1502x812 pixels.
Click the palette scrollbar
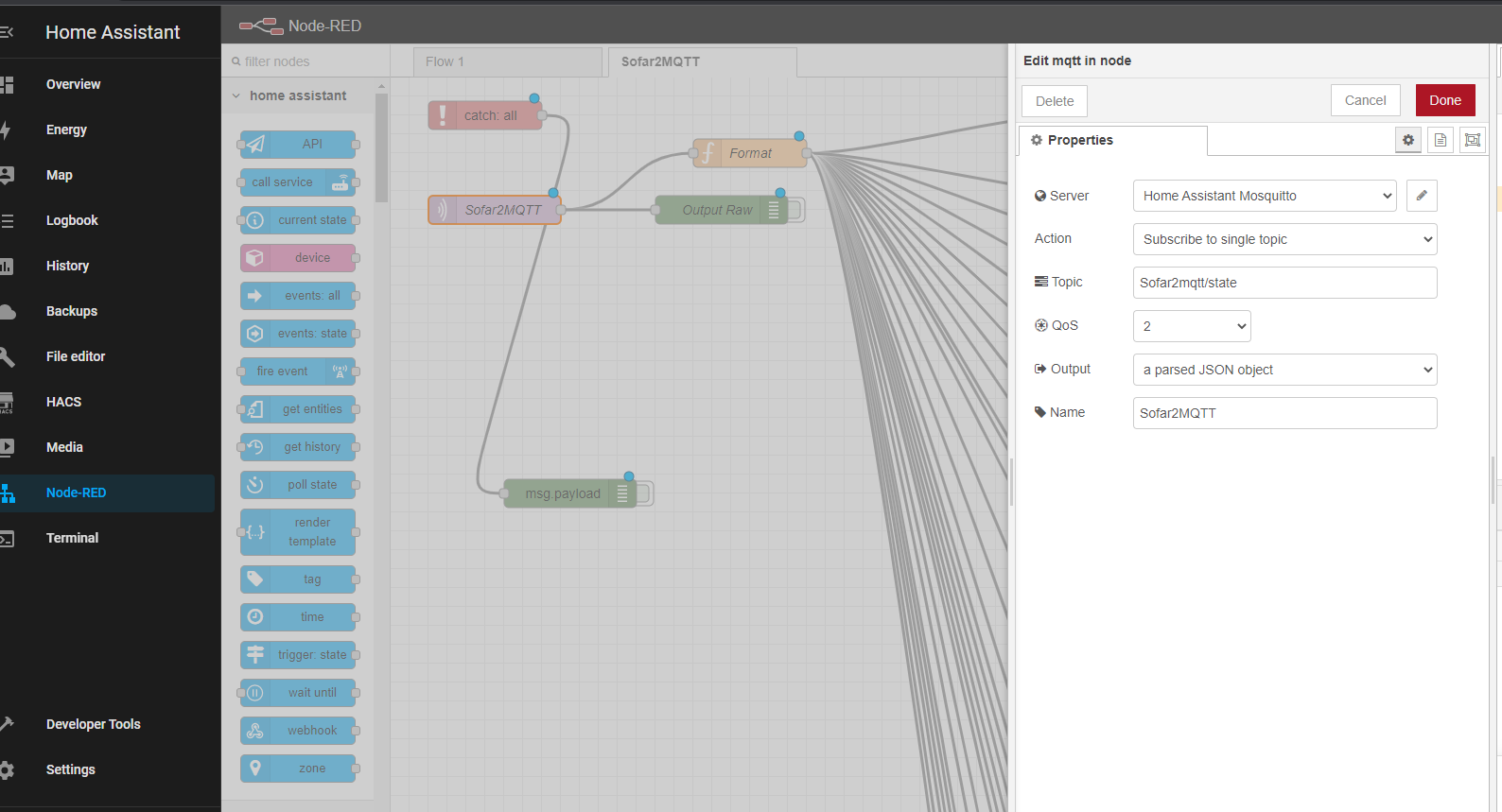tap(381, 148)
